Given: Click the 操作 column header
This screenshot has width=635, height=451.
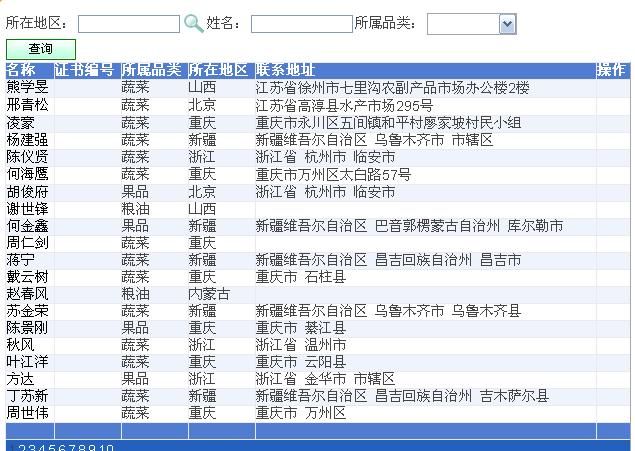Looking at the screenshot, I should [610, 70].
